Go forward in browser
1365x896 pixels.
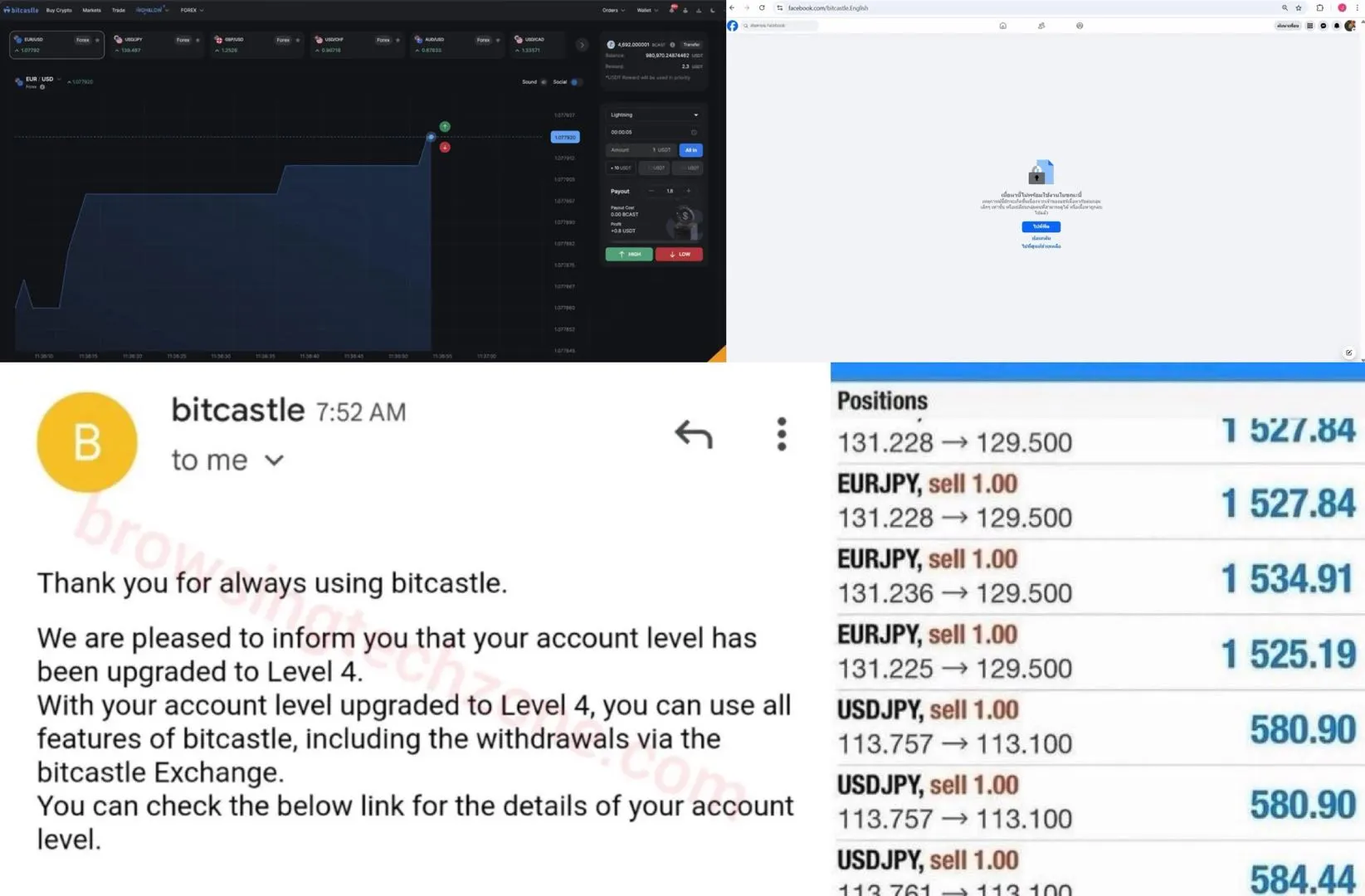tap(746, 7)
